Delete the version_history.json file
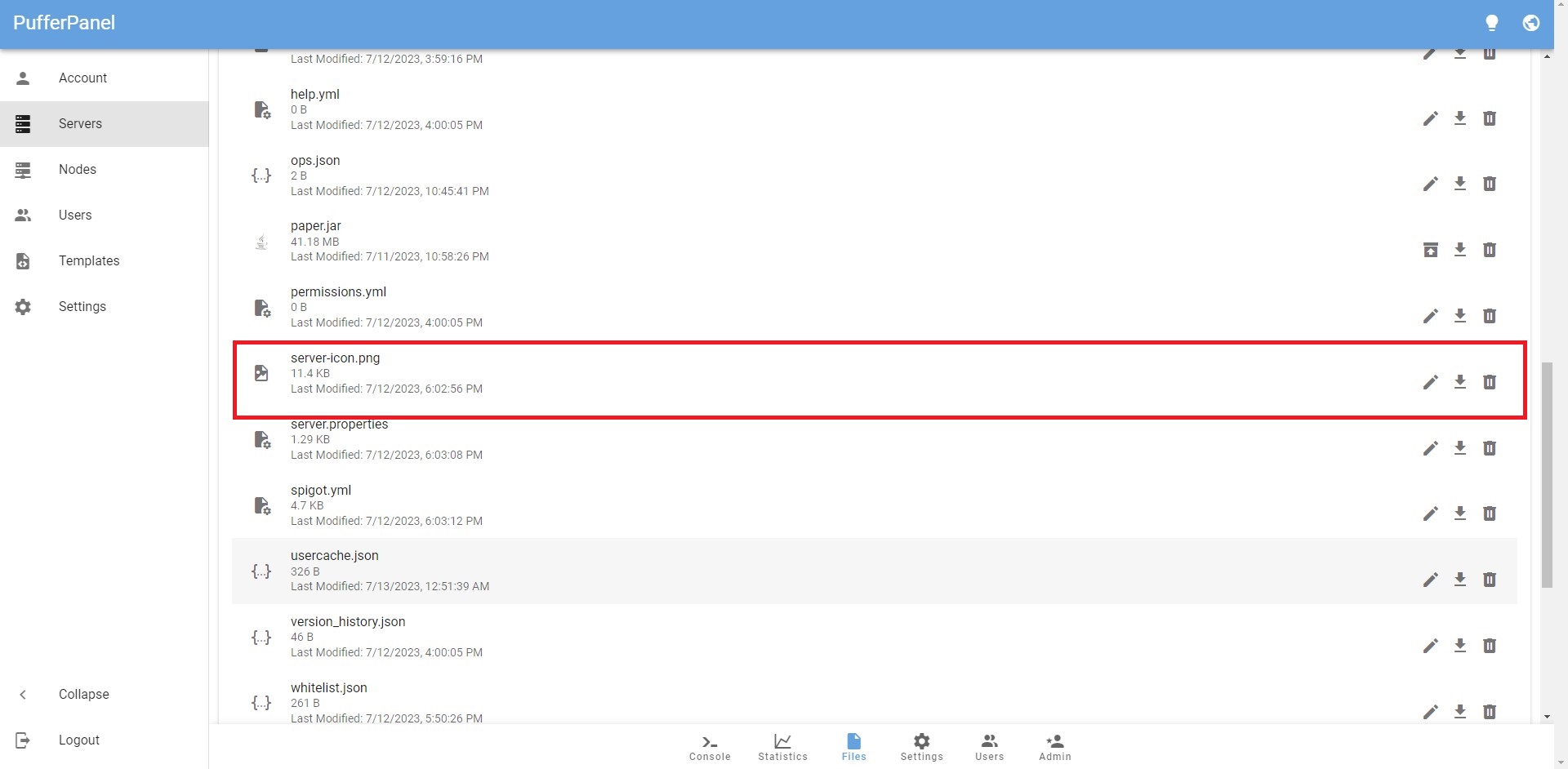Image resolution: width=1568 pixels, height=769 pixels. [1489, 646]
